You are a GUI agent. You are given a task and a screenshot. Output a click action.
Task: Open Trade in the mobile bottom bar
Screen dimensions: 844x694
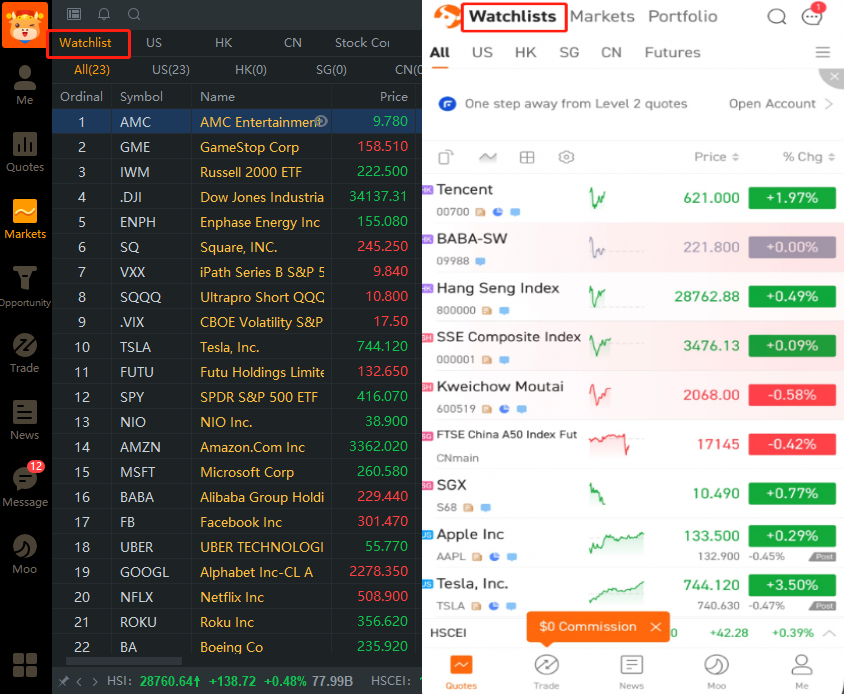click(x=546, y=671)
